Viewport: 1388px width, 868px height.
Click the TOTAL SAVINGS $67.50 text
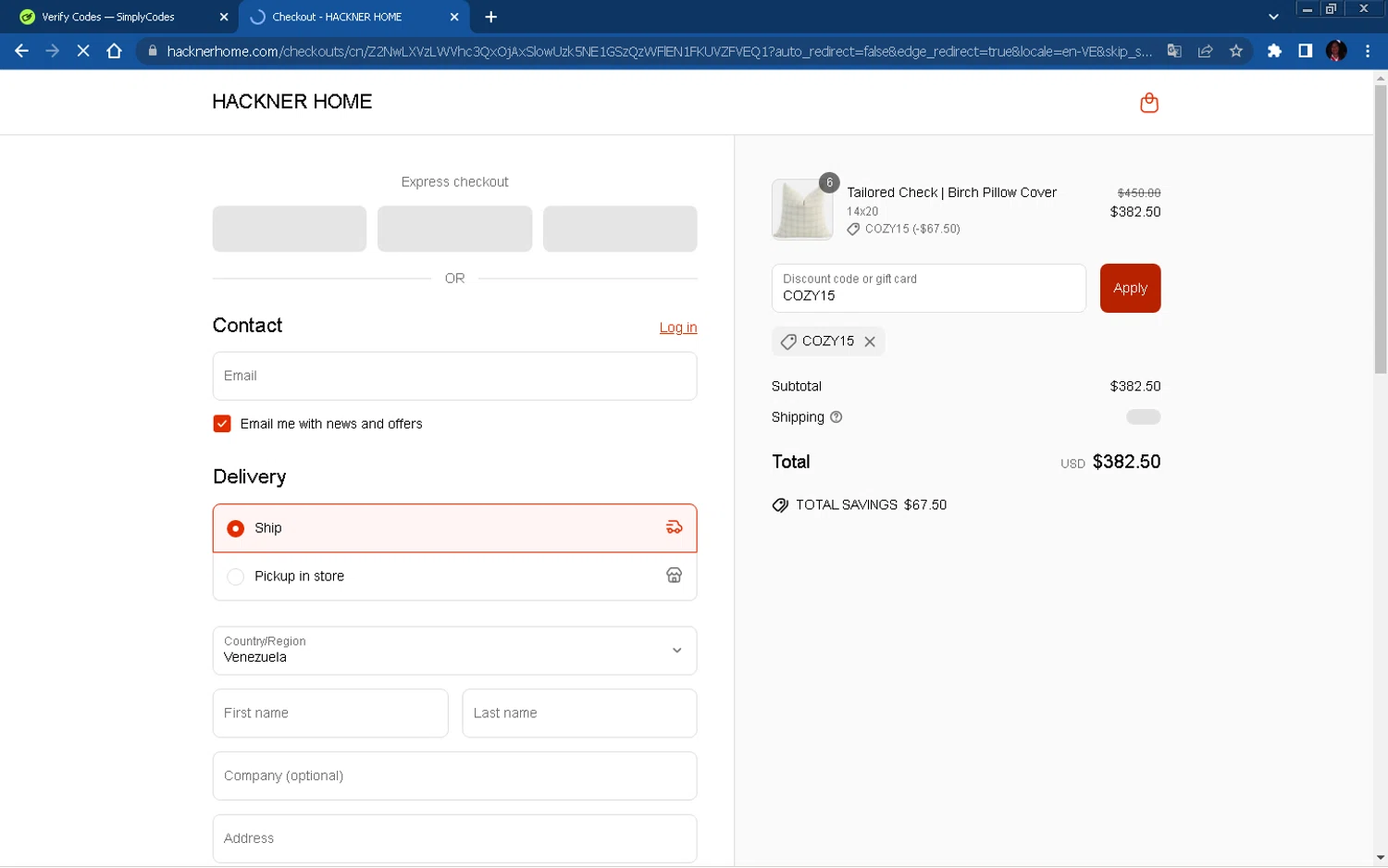[871, 505]
